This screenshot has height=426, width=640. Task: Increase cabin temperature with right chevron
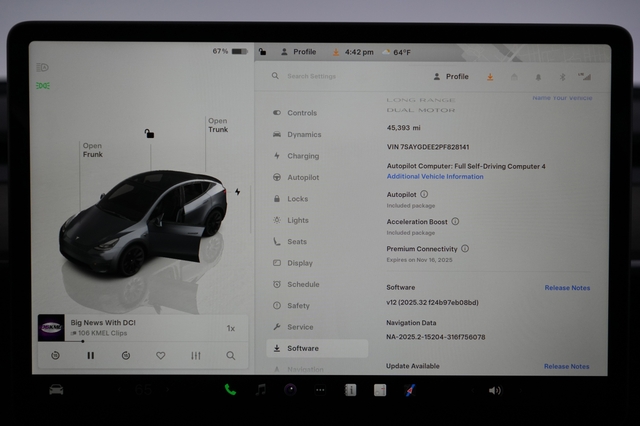pyautogui.click(x=167, y=390)
